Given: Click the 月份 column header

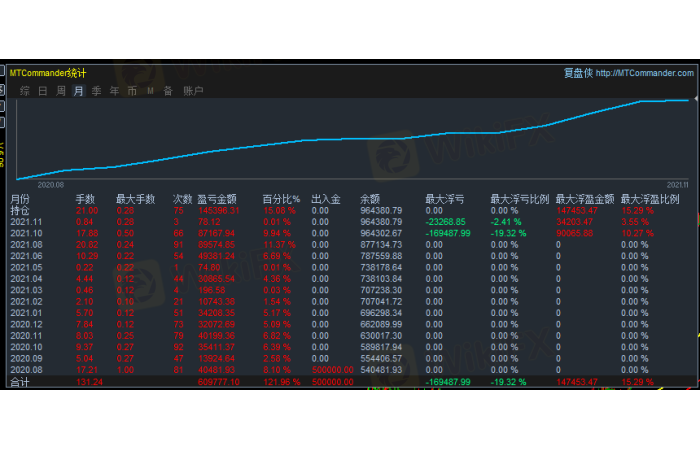Looking at the screenshot, I should [20, 200].
